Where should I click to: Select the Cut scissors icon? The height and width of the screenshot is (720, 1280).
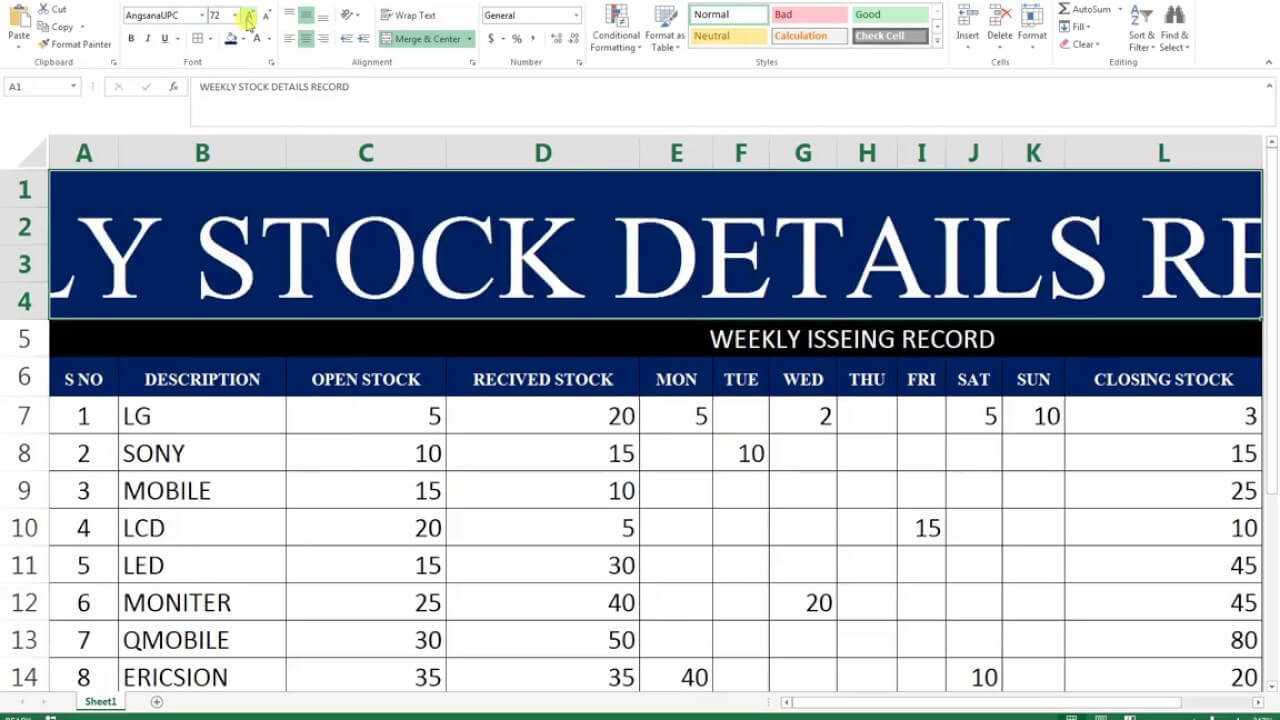(x=44, y=9)
